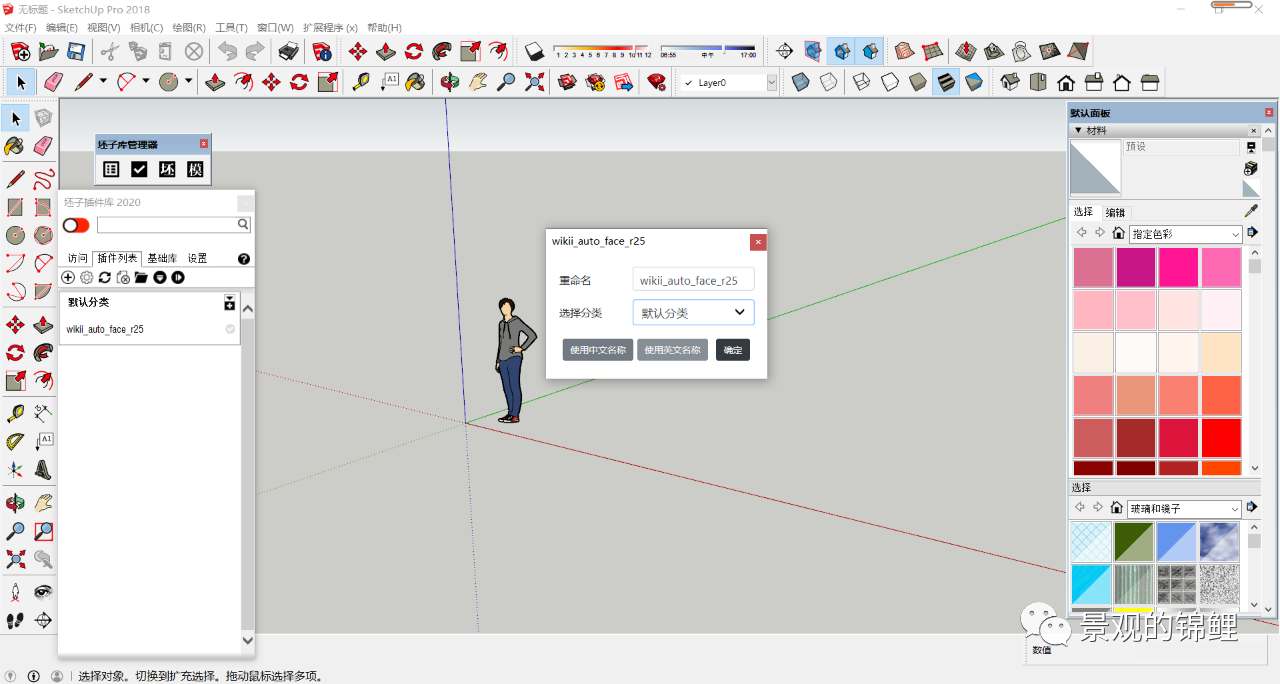Image resolution: width=1280 pixels, height=684 pixels.
Task: Click the Sandbox From Scratch grid icon
Action: tap(932, 51)
